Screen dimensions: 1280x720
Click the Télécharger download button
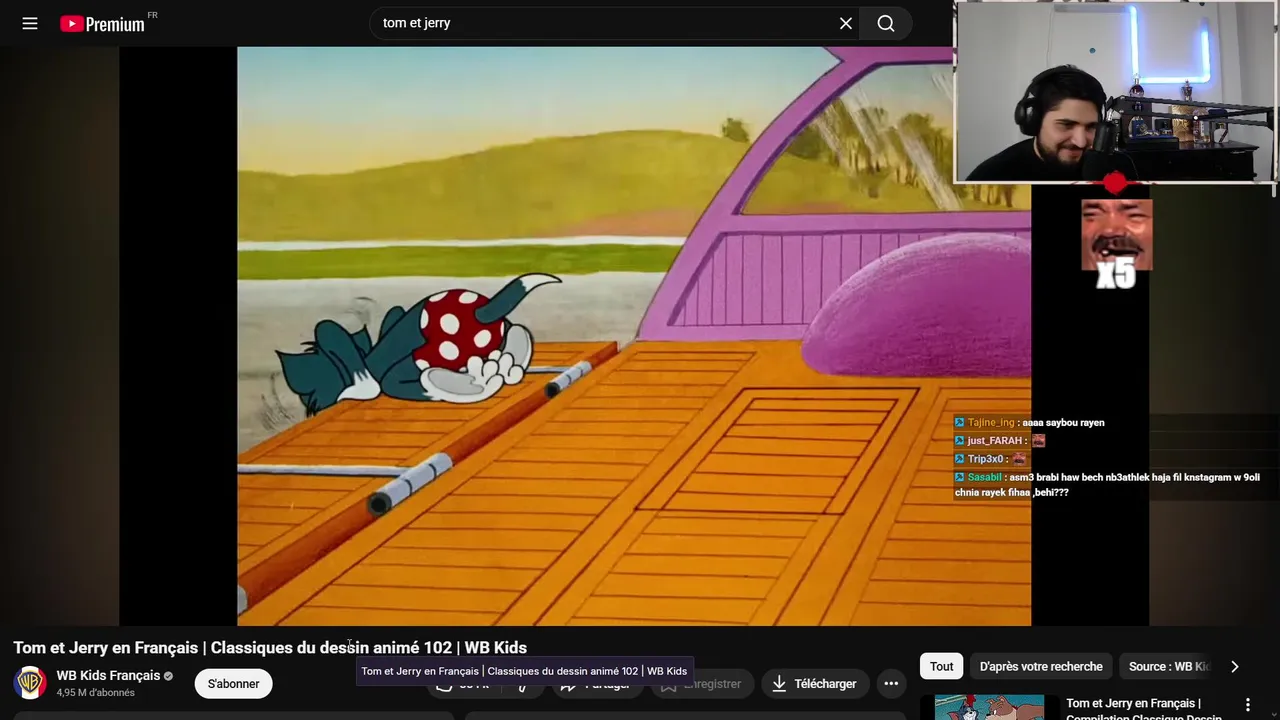coord(814,684)
